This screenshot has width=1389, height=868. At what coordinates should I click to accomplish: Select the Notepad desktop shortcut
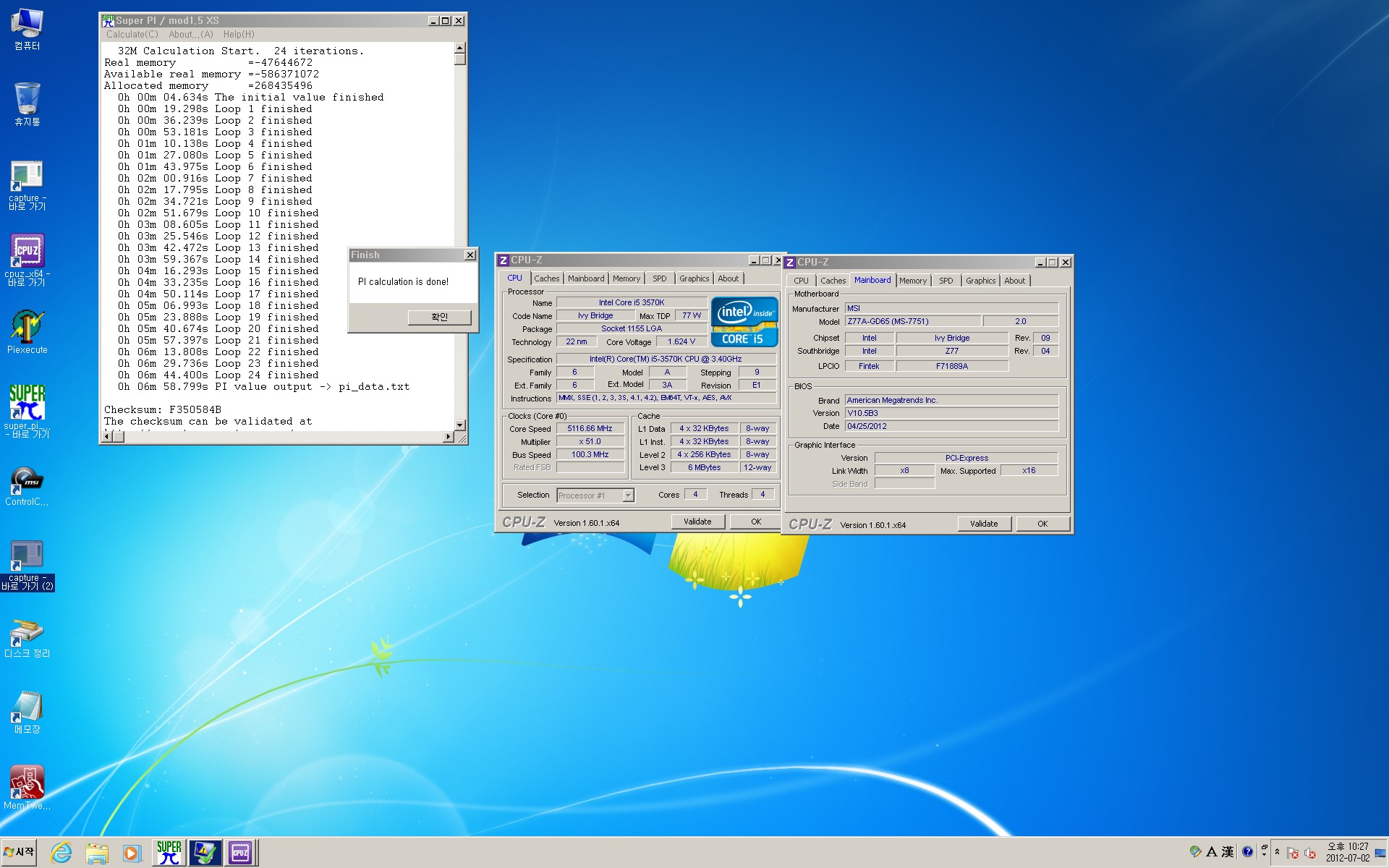coord(27,712)
